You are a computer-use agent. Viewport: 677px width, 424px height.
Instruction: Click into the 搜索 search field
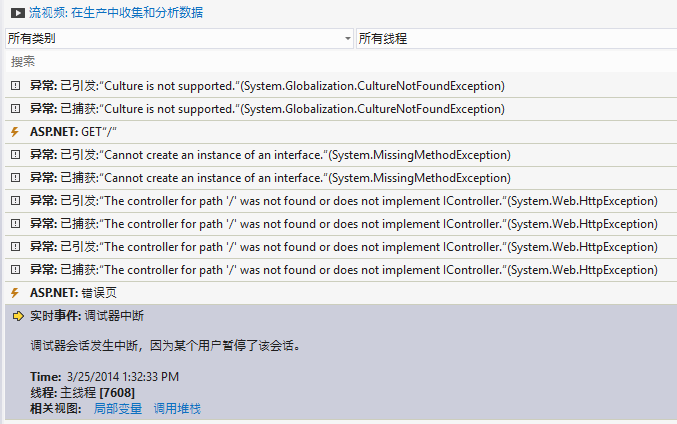(341, 61)
